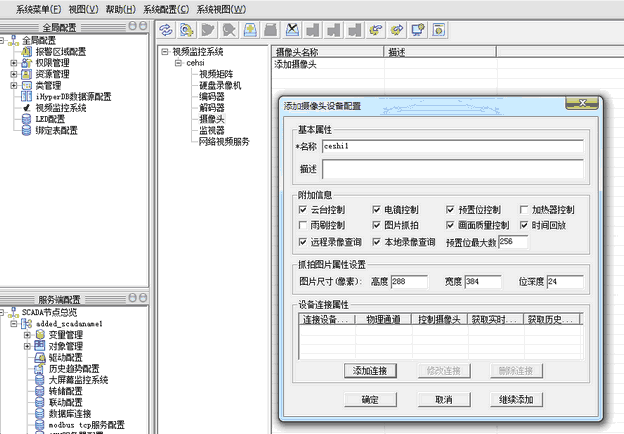Disable the 画面质量控制 checkbox
The image size is (624, 434).
tap(450, 225)
